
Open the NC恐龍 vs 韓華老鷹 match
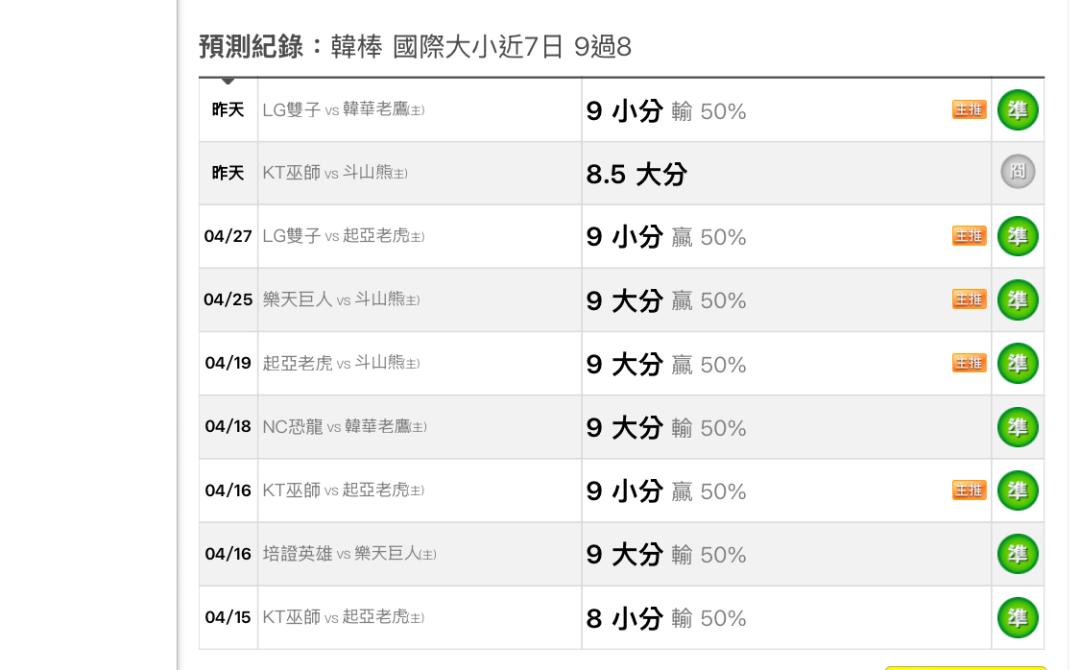[344, 428]
